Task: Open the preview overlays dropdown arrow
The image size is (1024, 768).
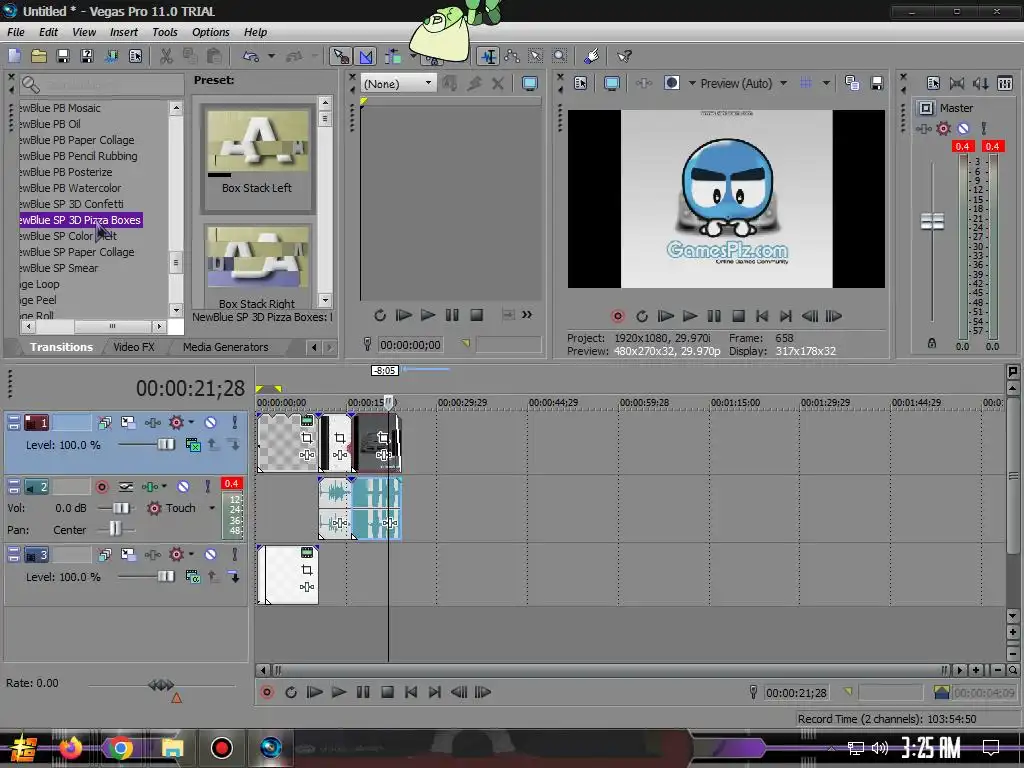Action: click(x=826, y=83)
